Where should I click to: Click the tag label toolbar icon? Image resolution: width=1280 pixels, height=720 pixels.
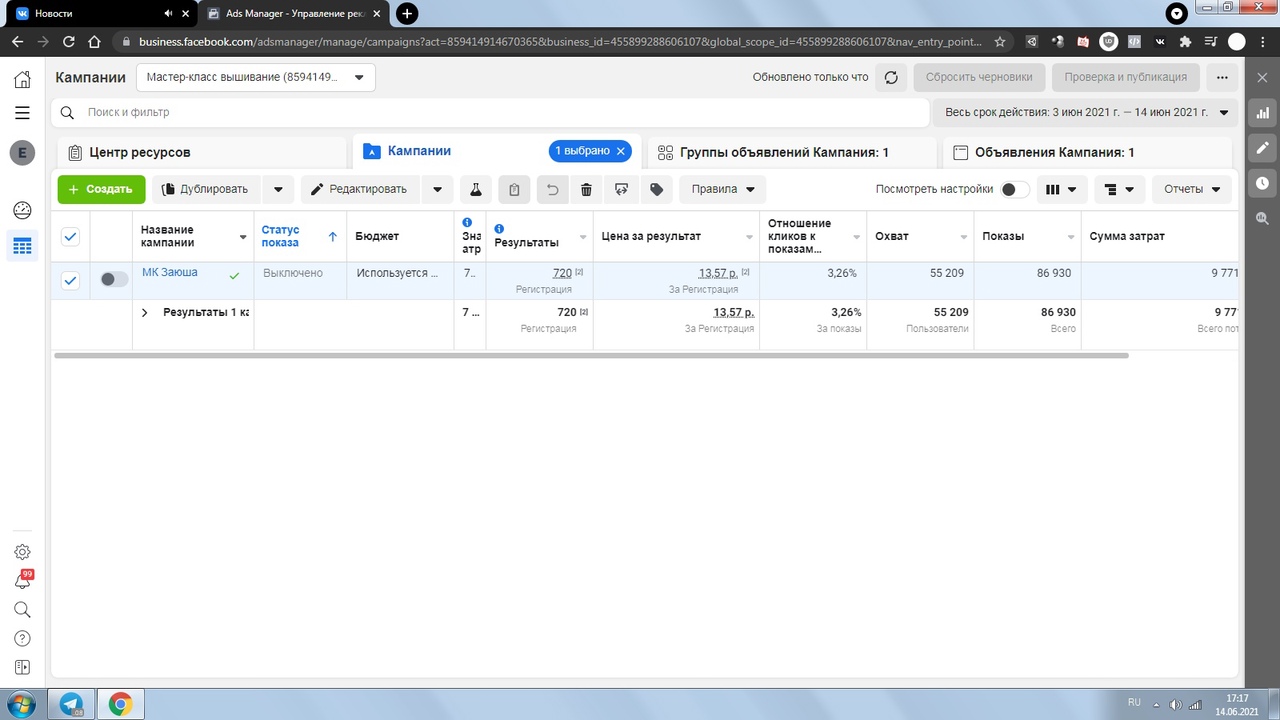656,189
